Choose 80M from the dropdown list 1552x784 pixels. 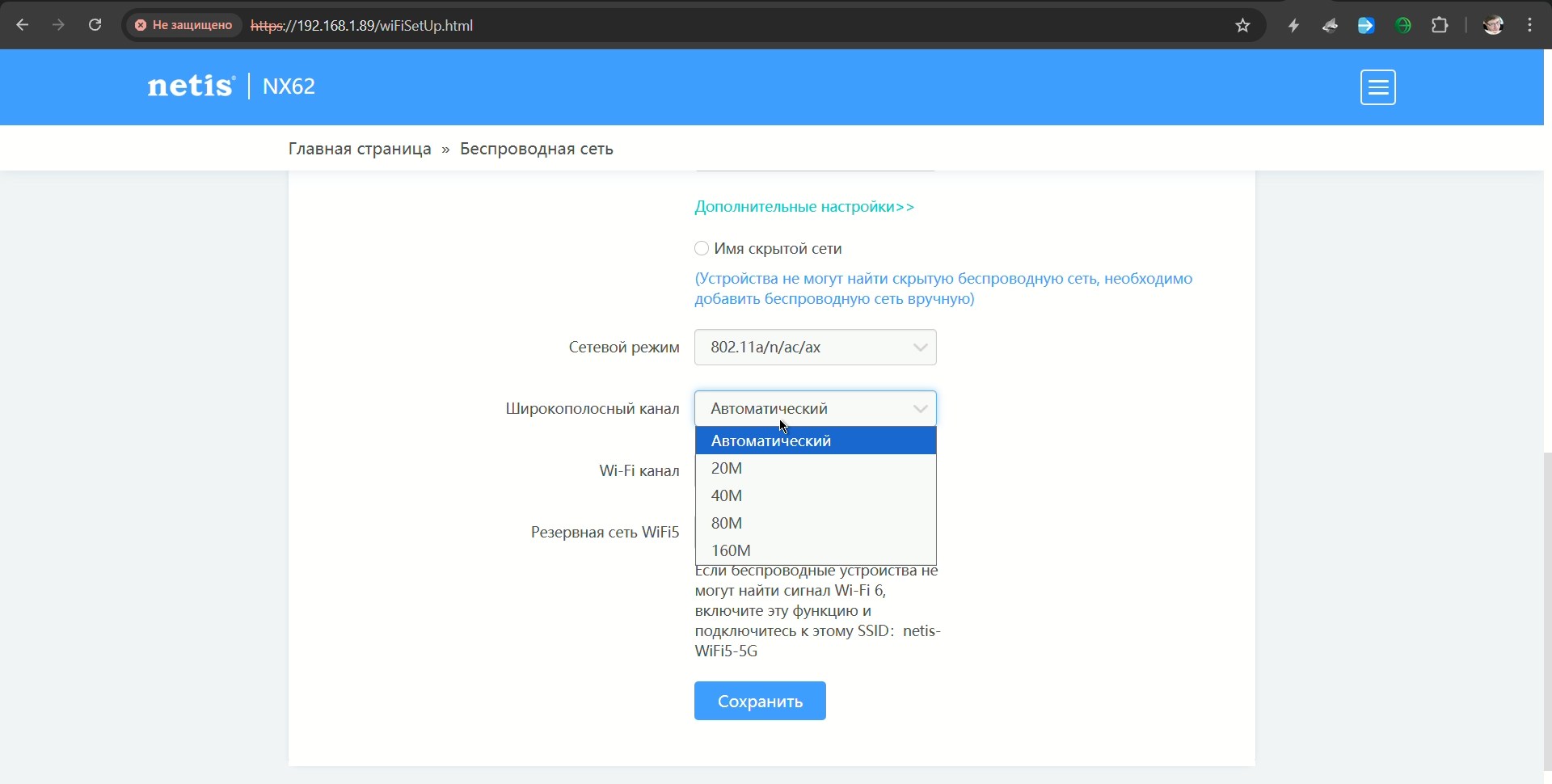[x=727, y=523]
